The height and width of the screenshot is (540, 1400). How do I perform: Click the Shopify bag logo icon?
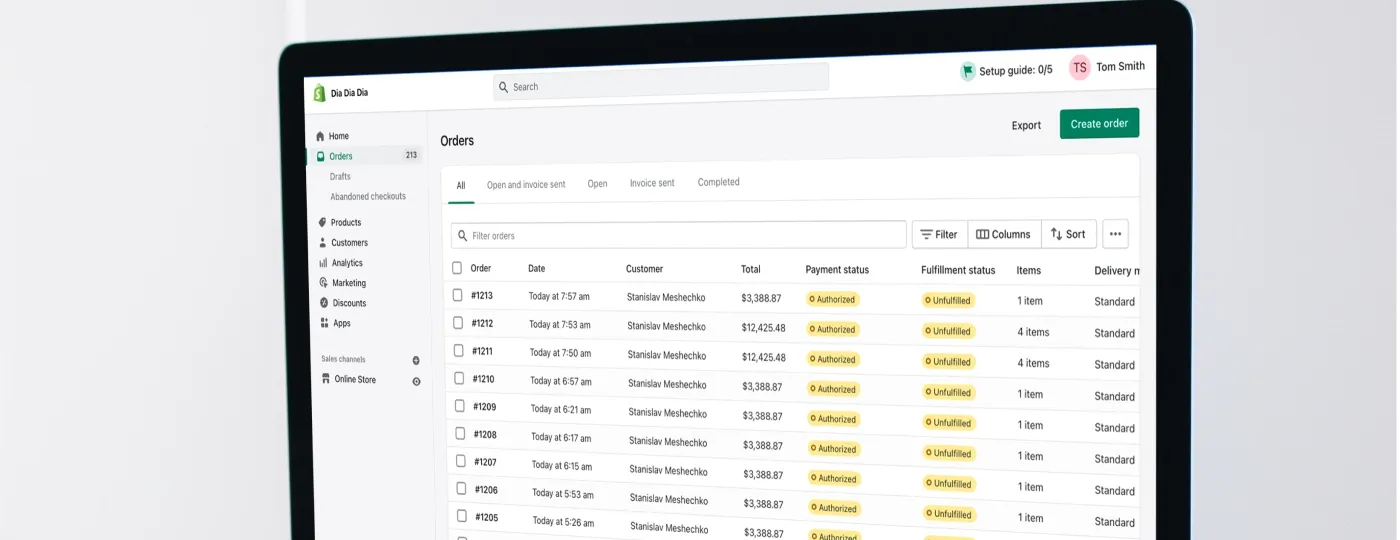(320, 93)
